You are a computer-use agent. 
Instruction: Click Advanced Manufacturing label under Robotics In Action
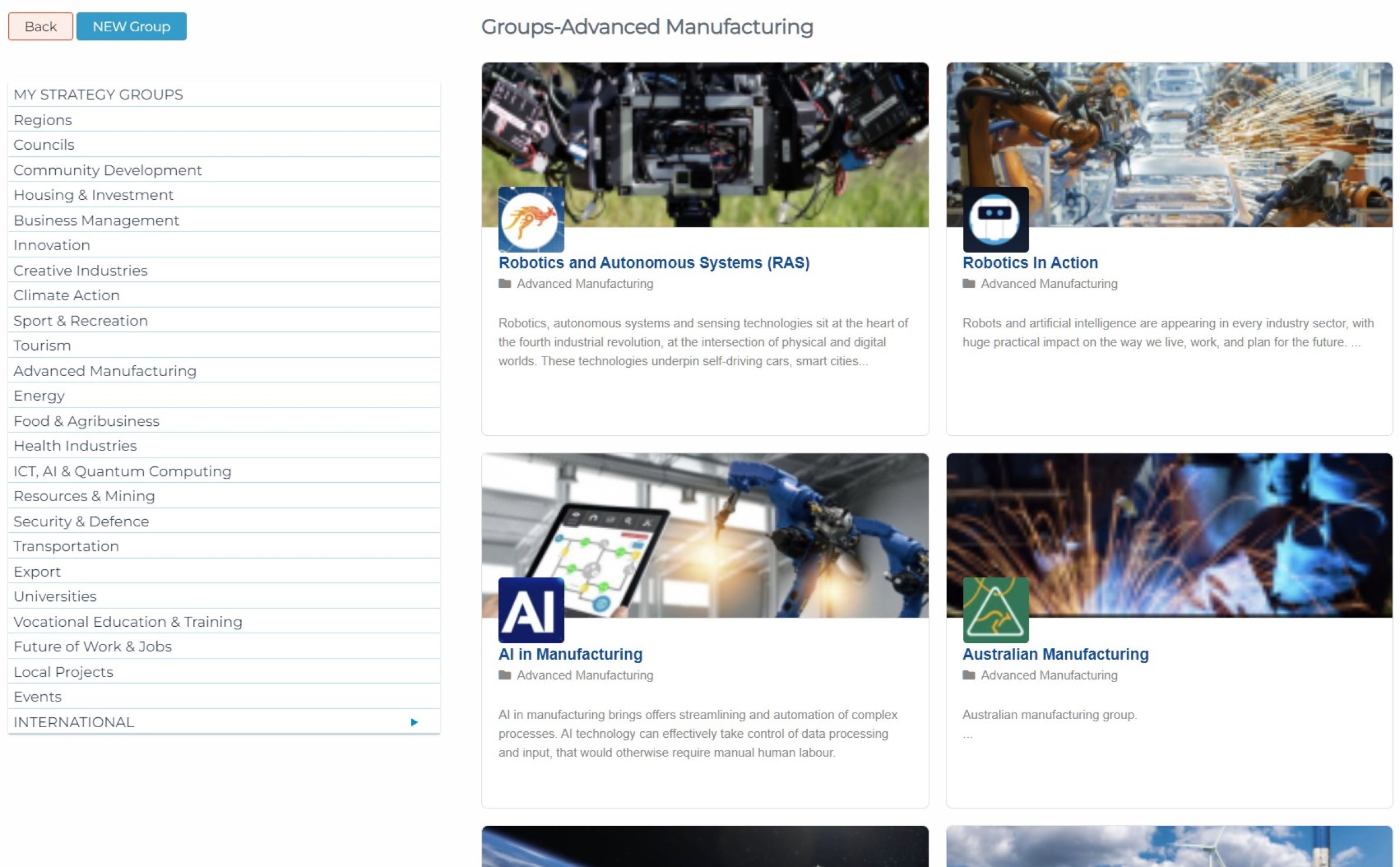click(x=1049, y=284)
